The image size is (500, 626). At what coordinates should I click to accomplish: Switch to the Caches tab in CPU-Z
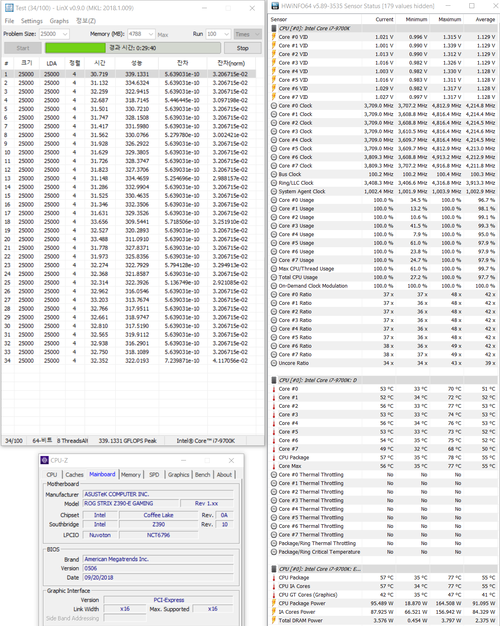[74, 475]
